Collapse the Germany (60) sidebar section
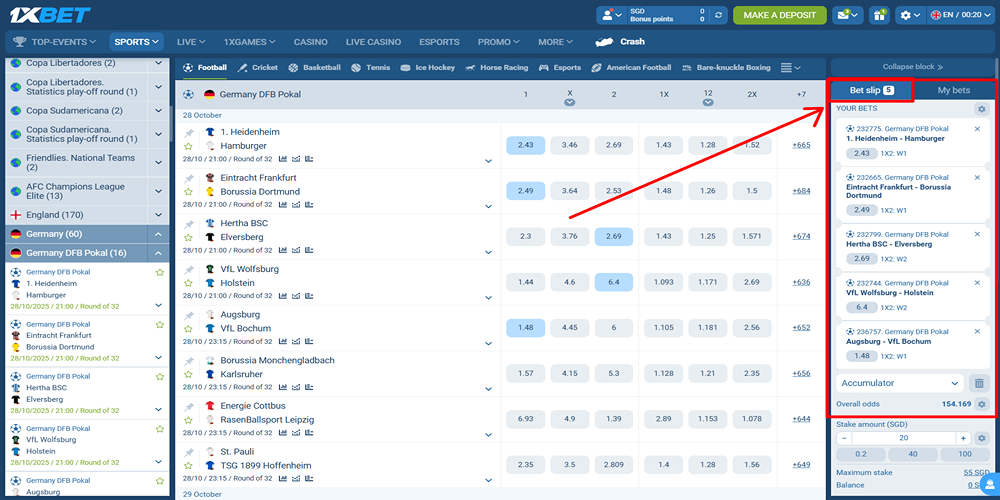 [x=159, y=234]
